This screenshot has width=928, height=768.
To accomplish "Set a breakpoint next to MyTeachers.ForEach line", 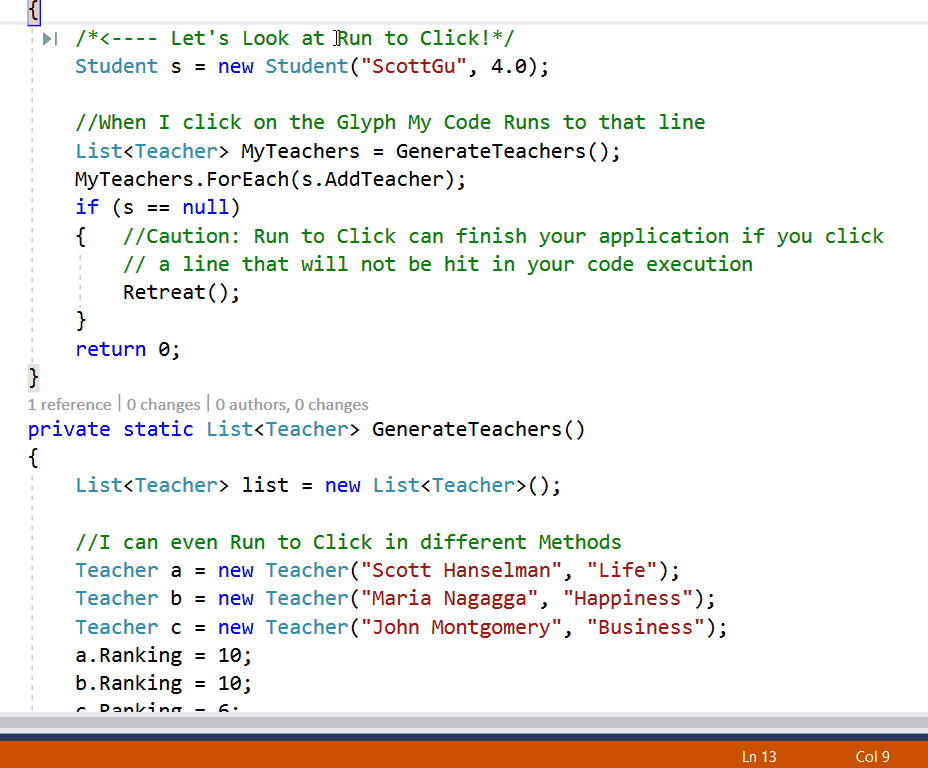I will tap(10, 179).
